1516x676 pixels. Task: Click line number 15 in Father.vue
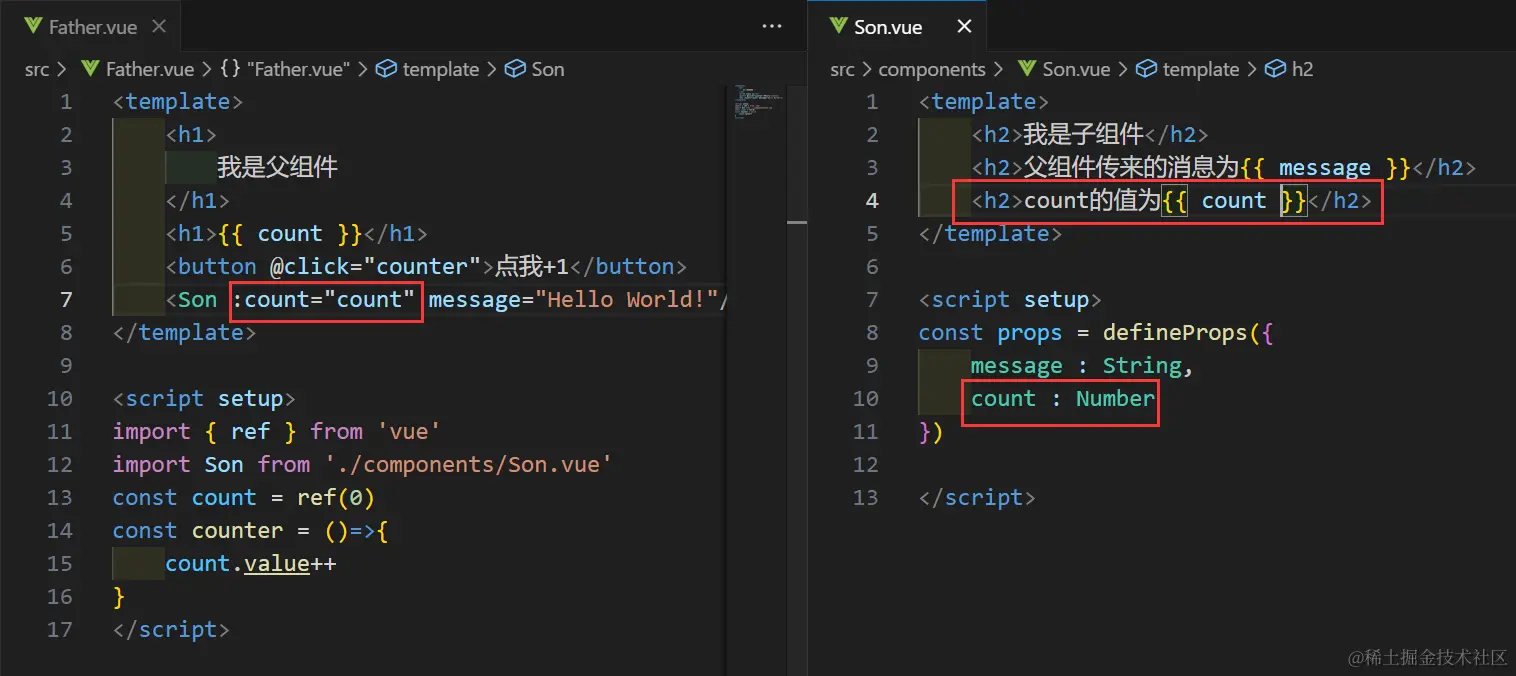[60, 563]
